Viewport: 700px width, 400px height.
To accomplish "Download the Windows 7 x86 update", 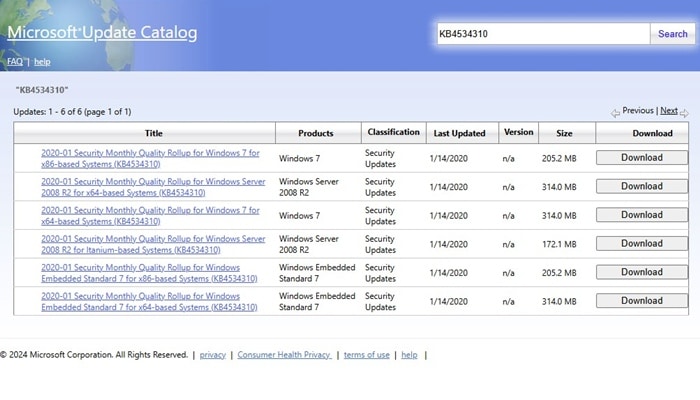I will 642,158.
